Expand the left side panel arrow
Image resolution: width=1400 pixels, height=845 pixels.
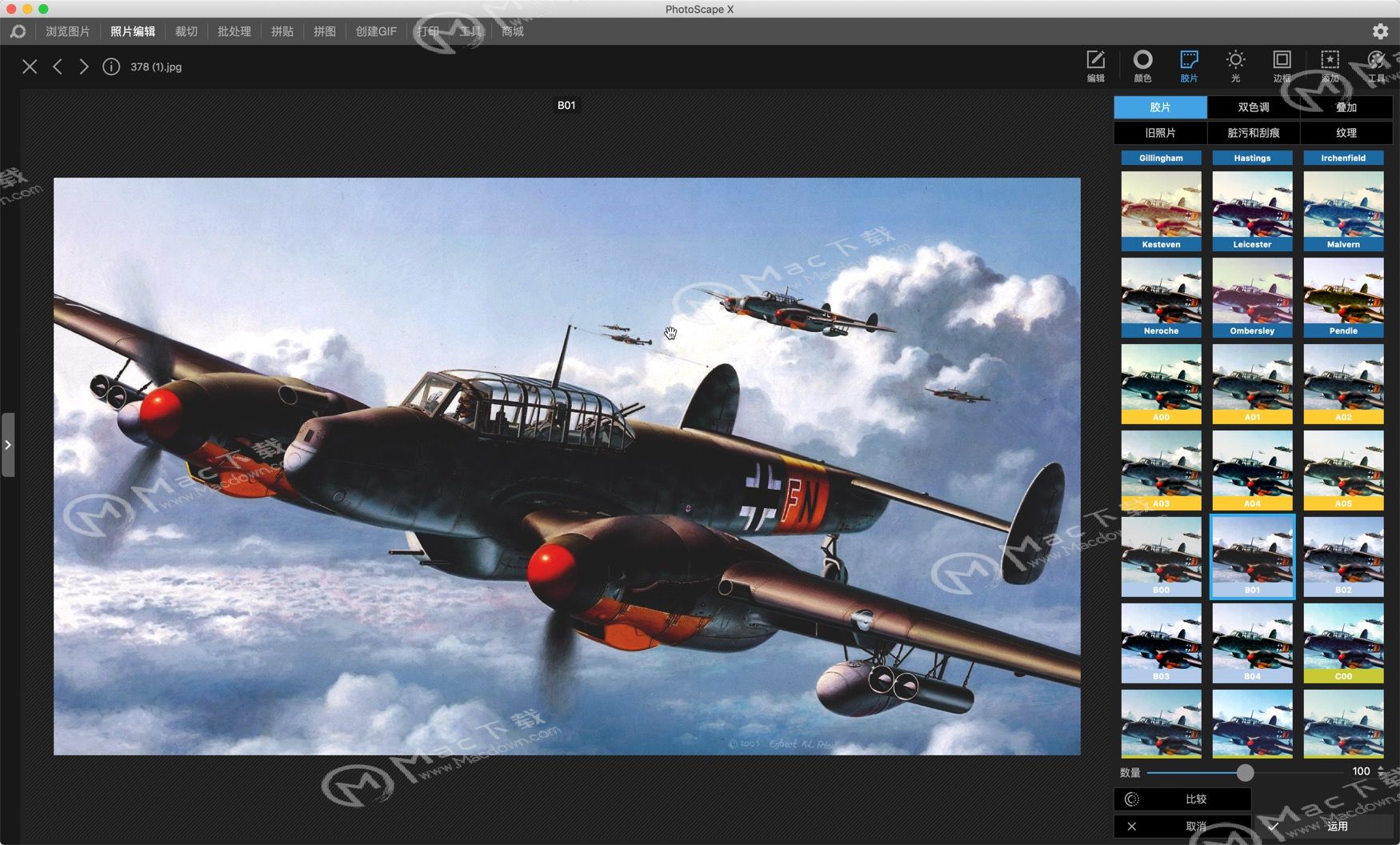(x=8, y=445)
